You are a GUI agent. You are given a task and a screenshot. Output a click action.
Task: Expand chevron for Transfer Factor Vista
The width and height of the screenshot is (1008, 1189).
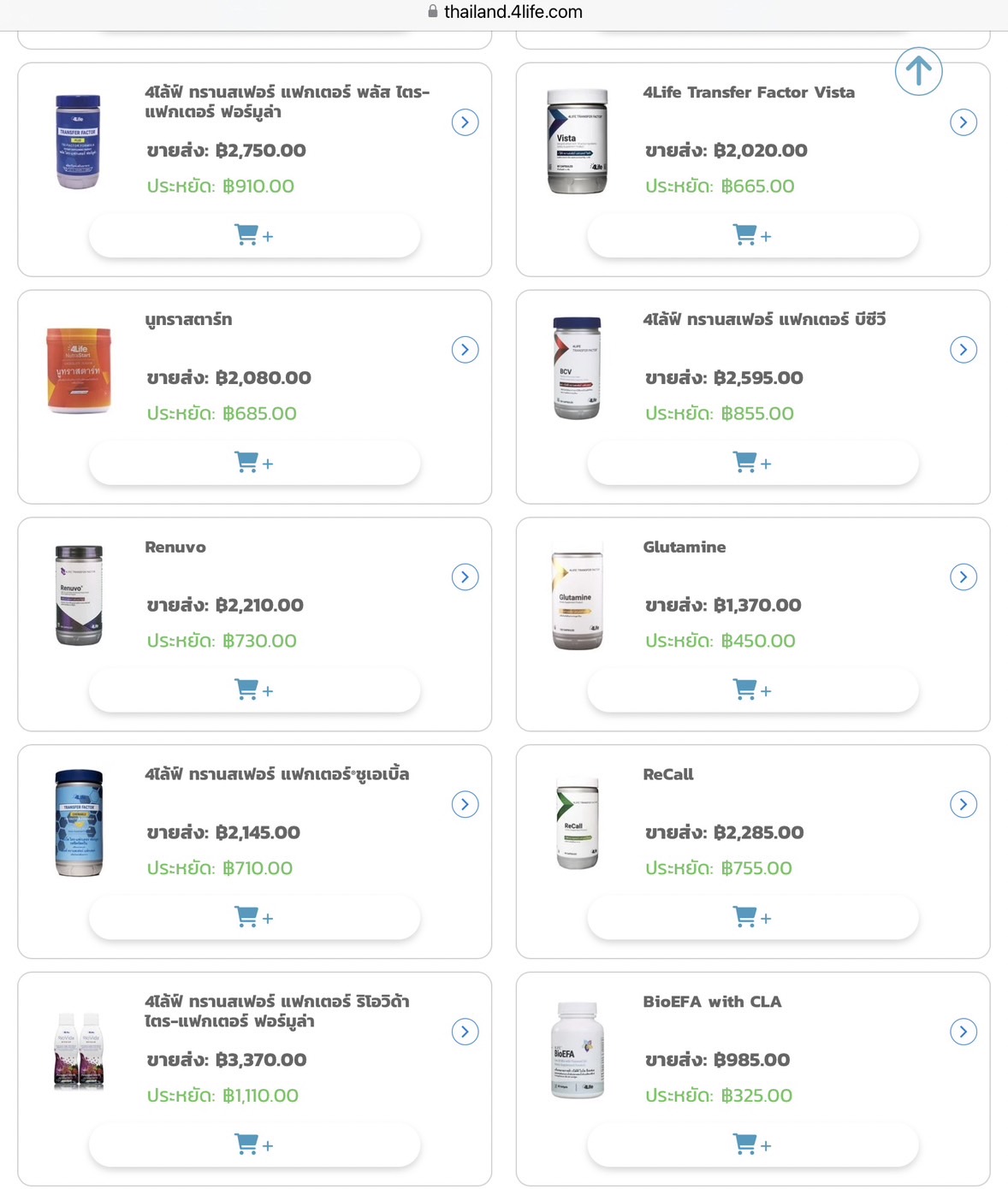[964, 122]
